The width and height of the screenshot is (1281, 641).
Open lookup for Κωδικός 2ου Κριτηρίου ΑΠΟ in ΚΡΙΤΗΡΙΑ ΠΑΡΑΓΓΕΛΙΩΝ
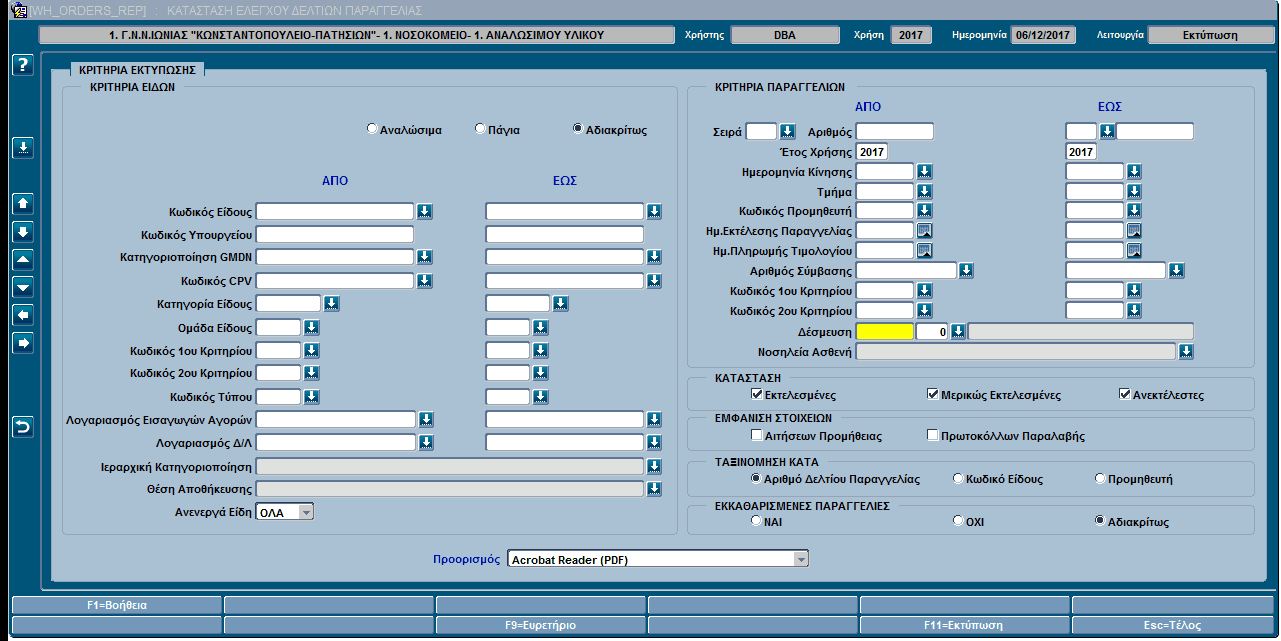coord(925,311)
